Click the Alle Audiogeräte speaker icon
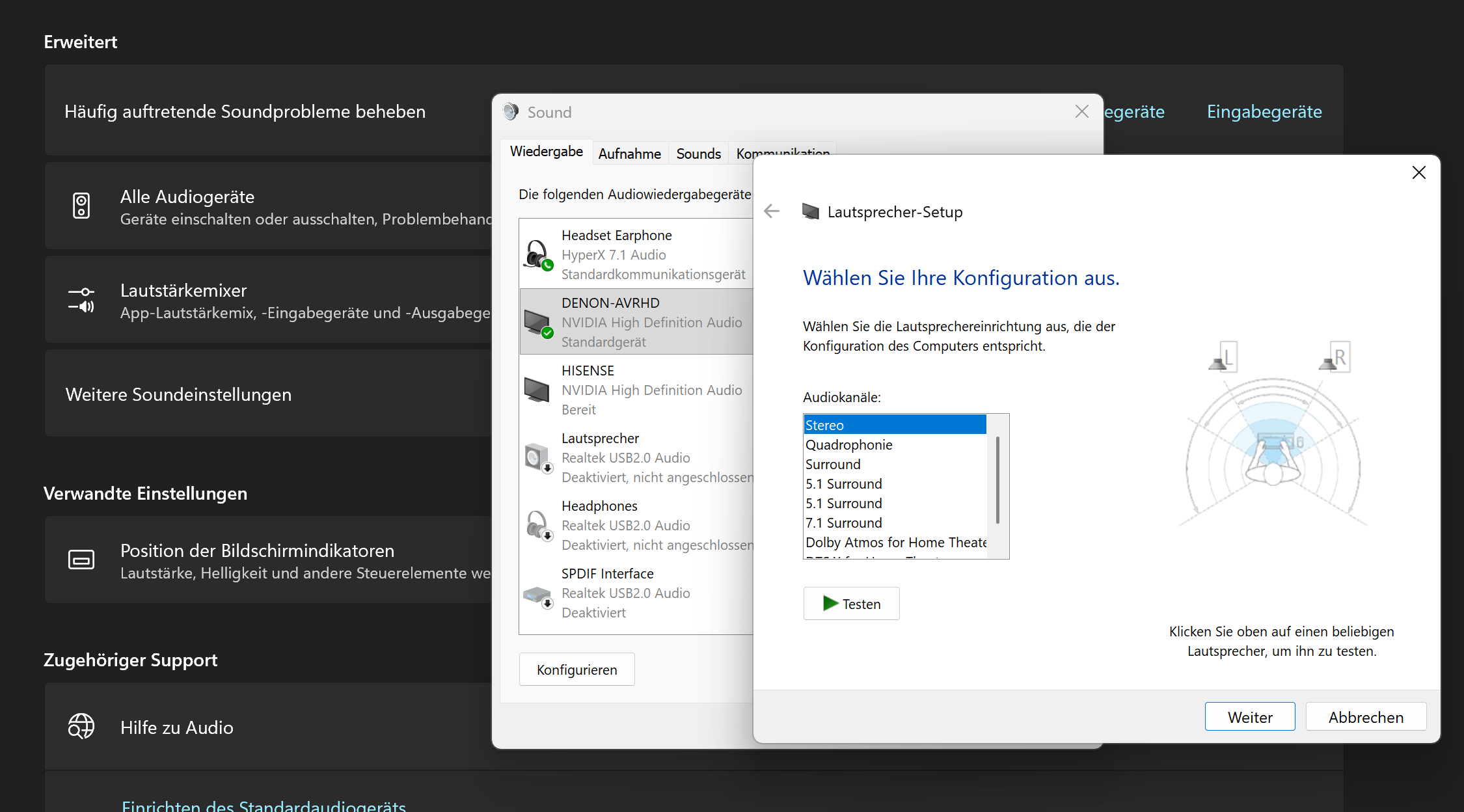Screen dimensions: 1464x812 coord(81,206)
